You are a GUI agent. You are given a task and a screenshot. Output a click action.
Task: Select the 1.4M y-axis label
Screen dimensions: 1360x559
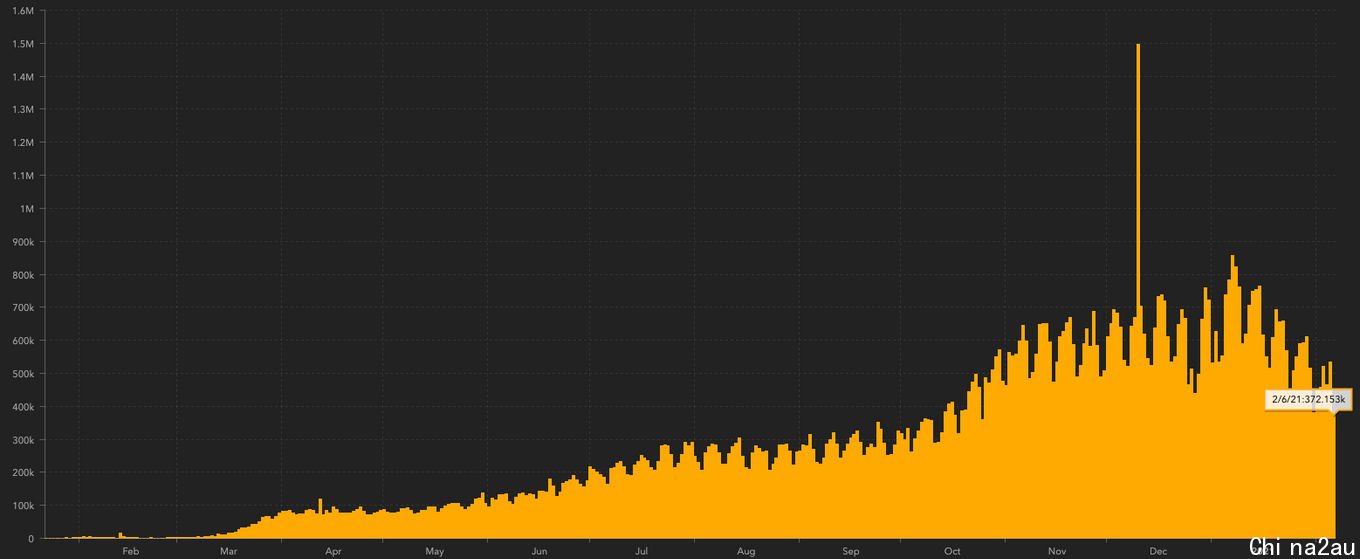pos(23,77)
